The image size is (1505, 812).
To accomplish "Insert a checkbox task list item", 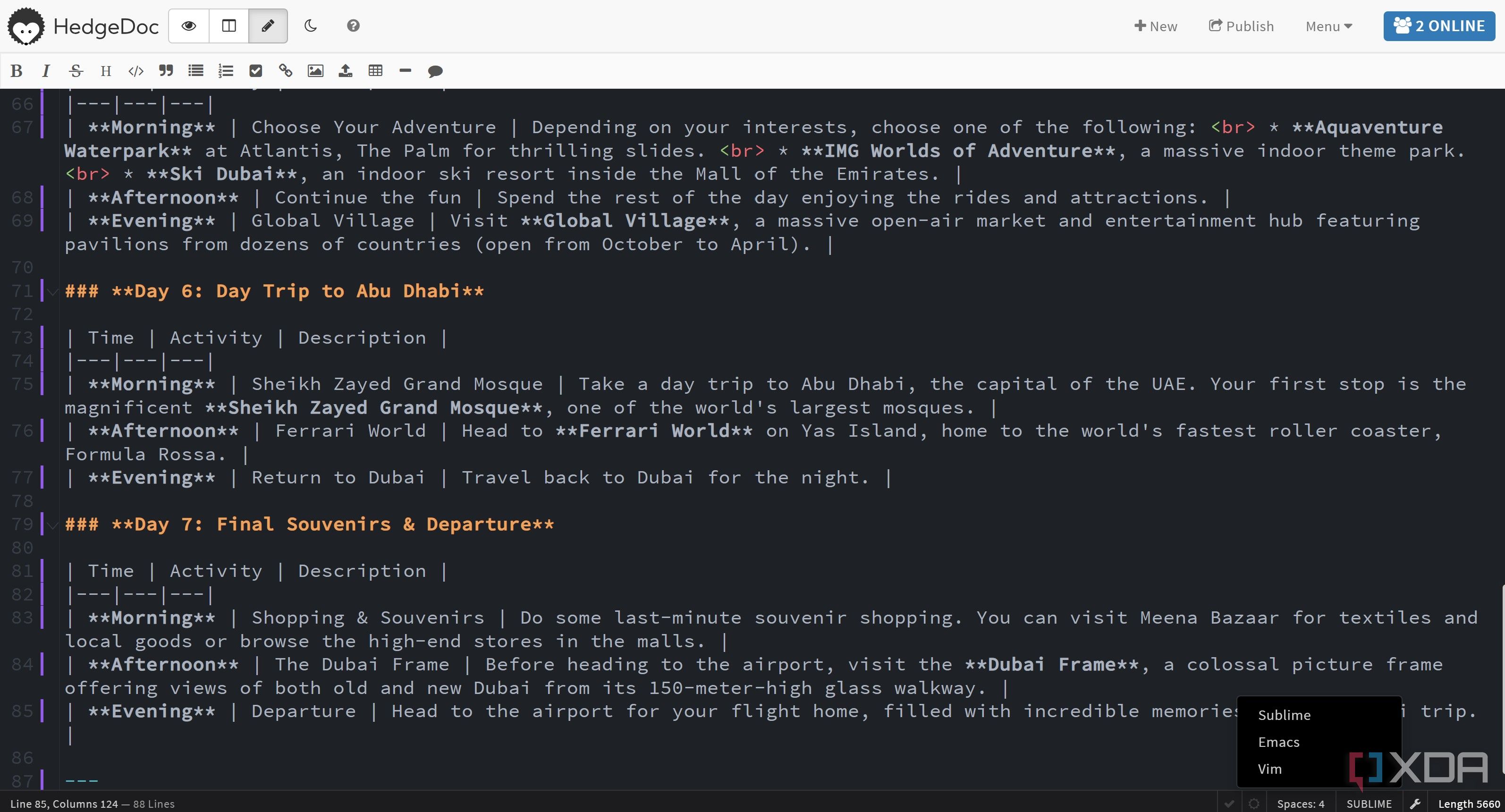I will (255, 71).
